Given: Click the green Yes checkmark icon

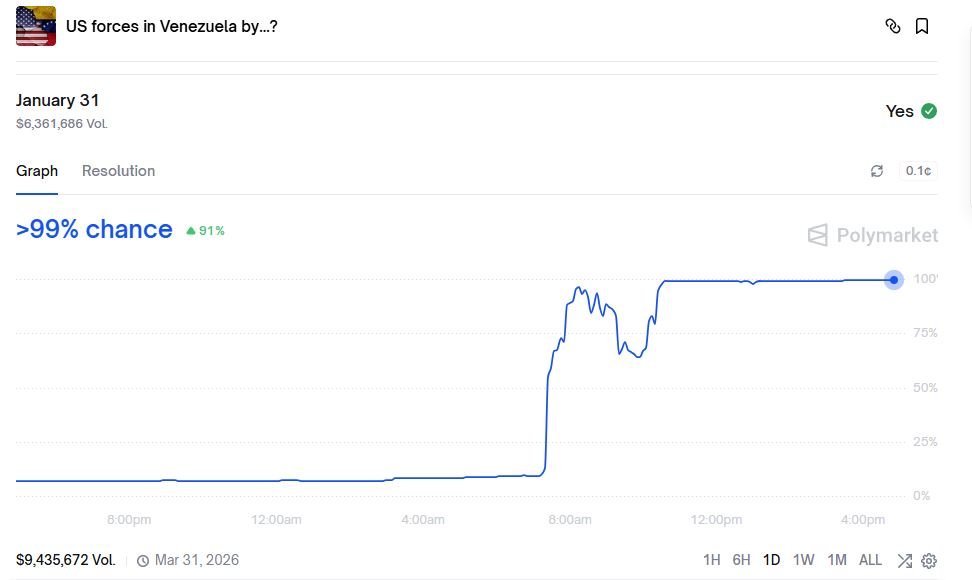Looking at the screenshot, I should pos(929,111).
